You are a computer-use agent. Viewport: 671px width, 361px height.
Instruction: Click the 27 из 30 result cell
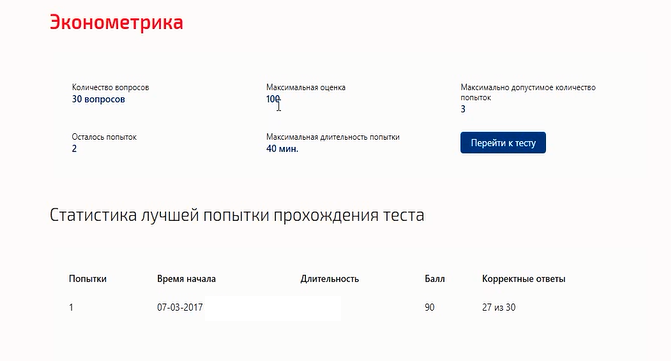click(x=499, y=307)
